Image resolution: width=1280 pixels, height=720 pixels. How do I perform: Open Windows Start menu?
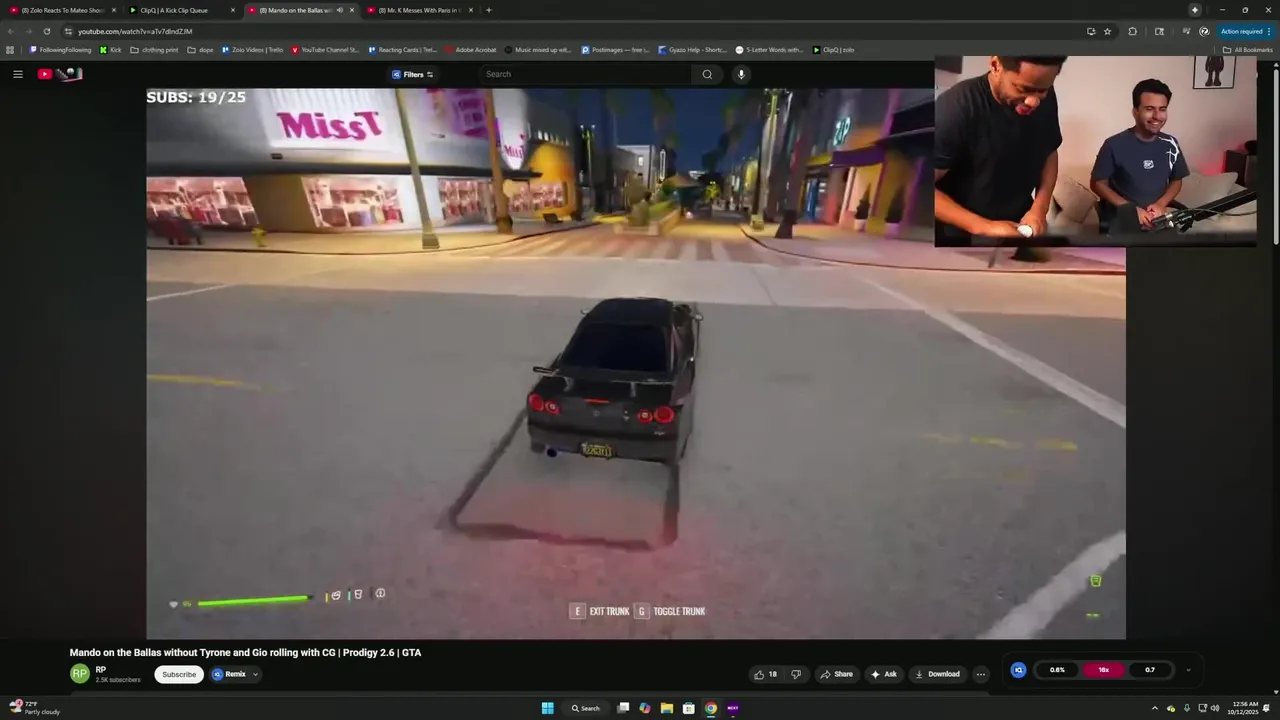(547, 708)
